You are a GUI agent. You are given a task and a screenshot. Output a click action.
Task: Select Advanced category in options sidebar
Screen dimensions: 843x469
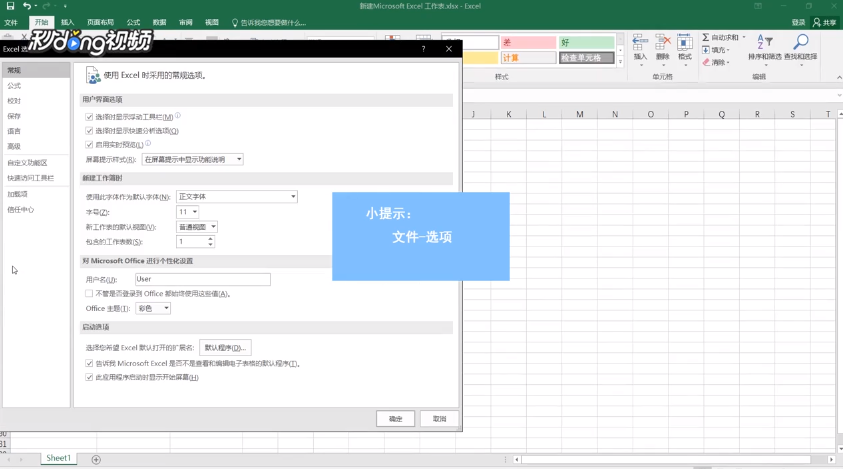click(36, 146)
